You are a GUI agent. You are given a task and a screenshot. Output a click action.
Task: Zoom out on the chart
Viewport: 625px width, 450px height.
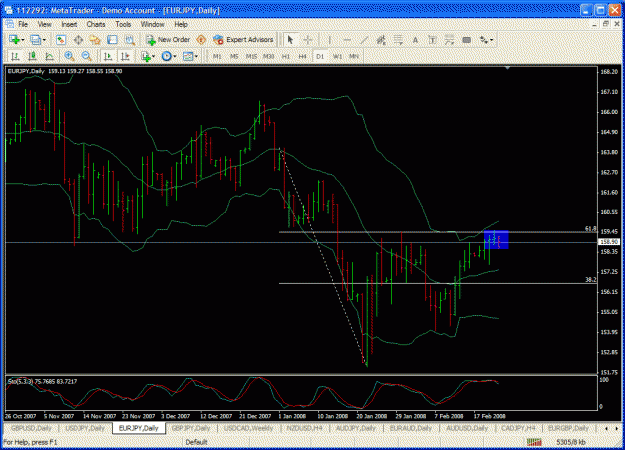click(86, 56)
